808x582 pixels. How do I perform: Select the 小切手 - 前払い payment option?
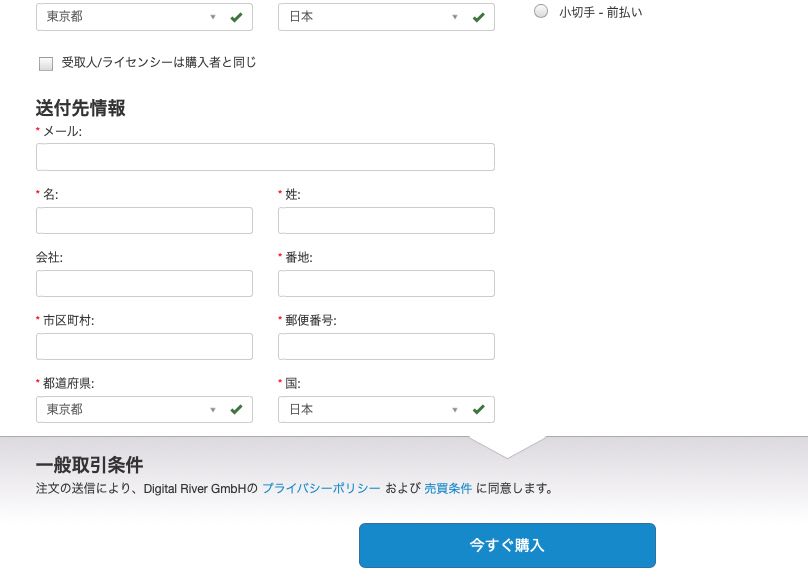[x=541, y=11]
